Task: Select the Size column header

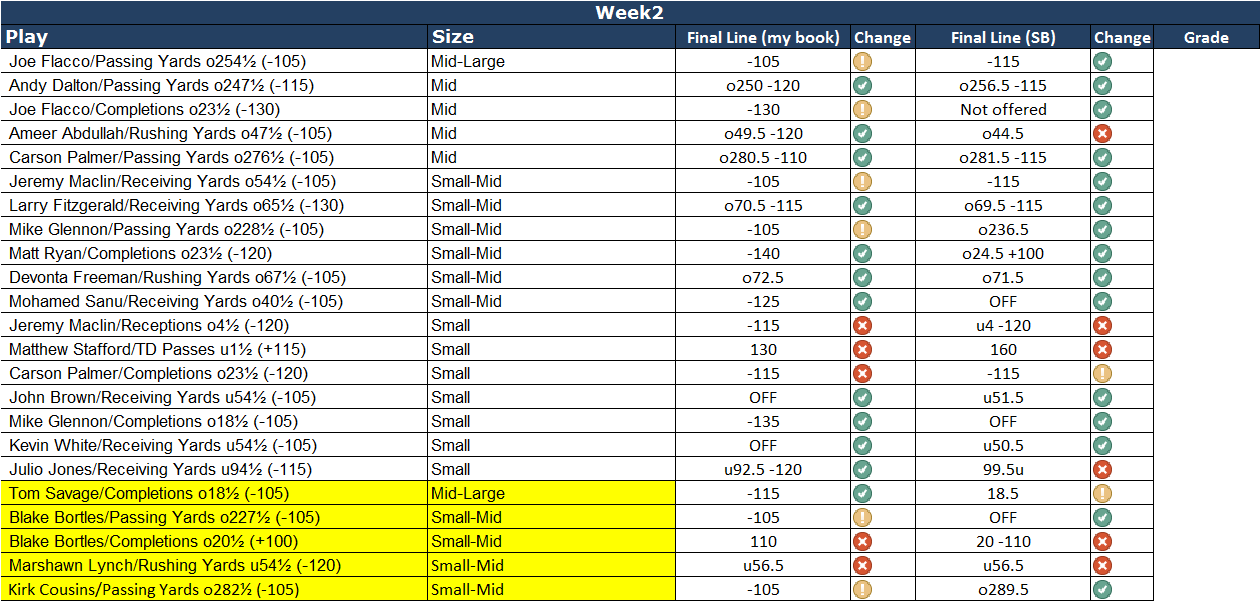Action: click(552, 37)
